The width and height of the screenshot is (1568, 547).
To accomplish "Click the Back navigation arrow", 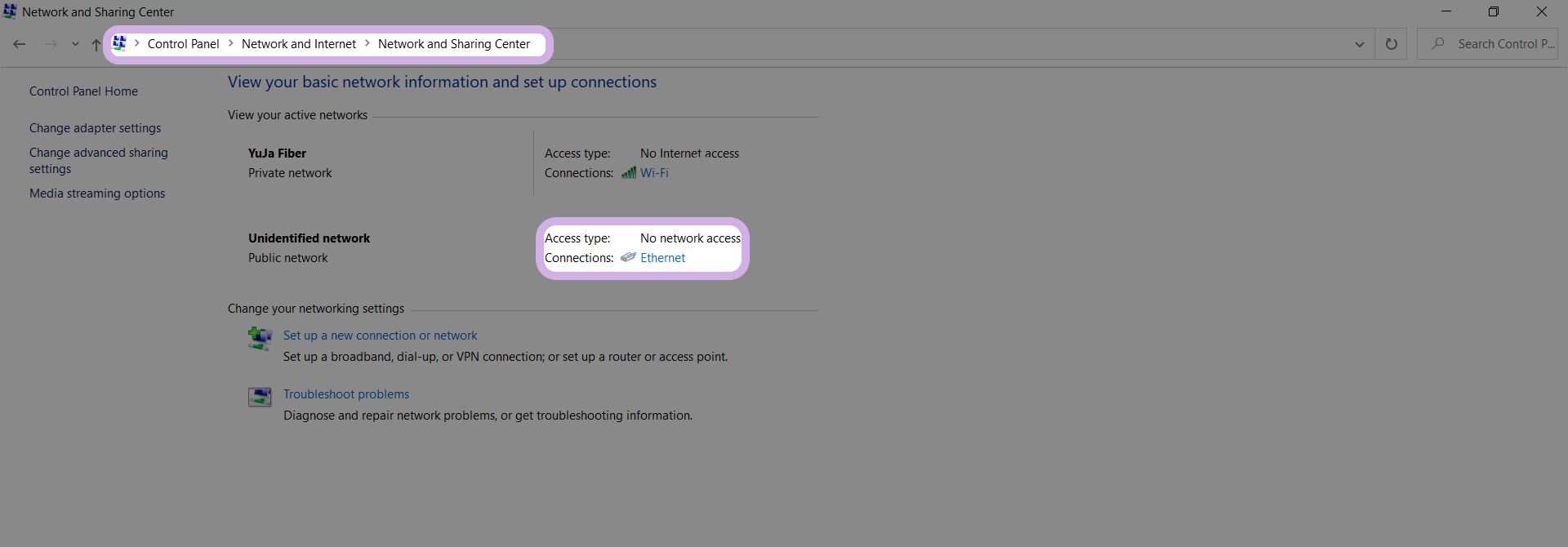I will [20, 44].
